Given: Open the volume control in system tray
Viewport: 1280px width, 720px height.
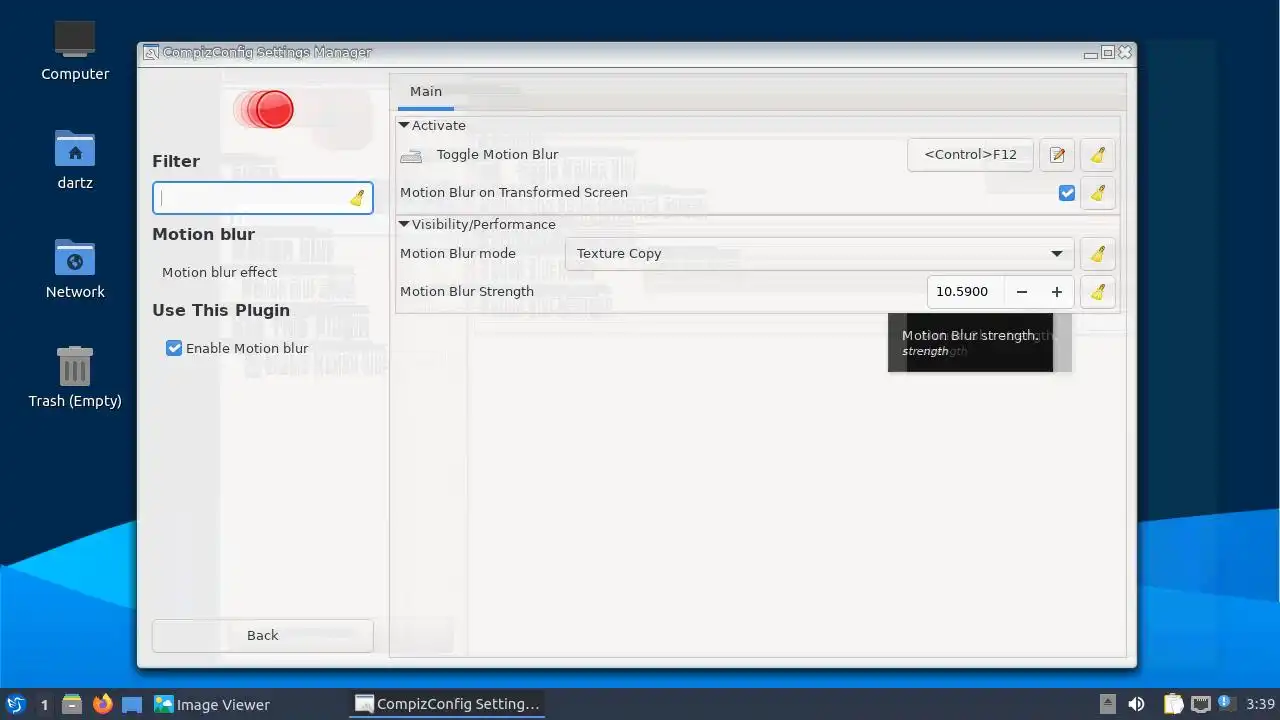Looking at the screenshot, I should pos(1136,704).
